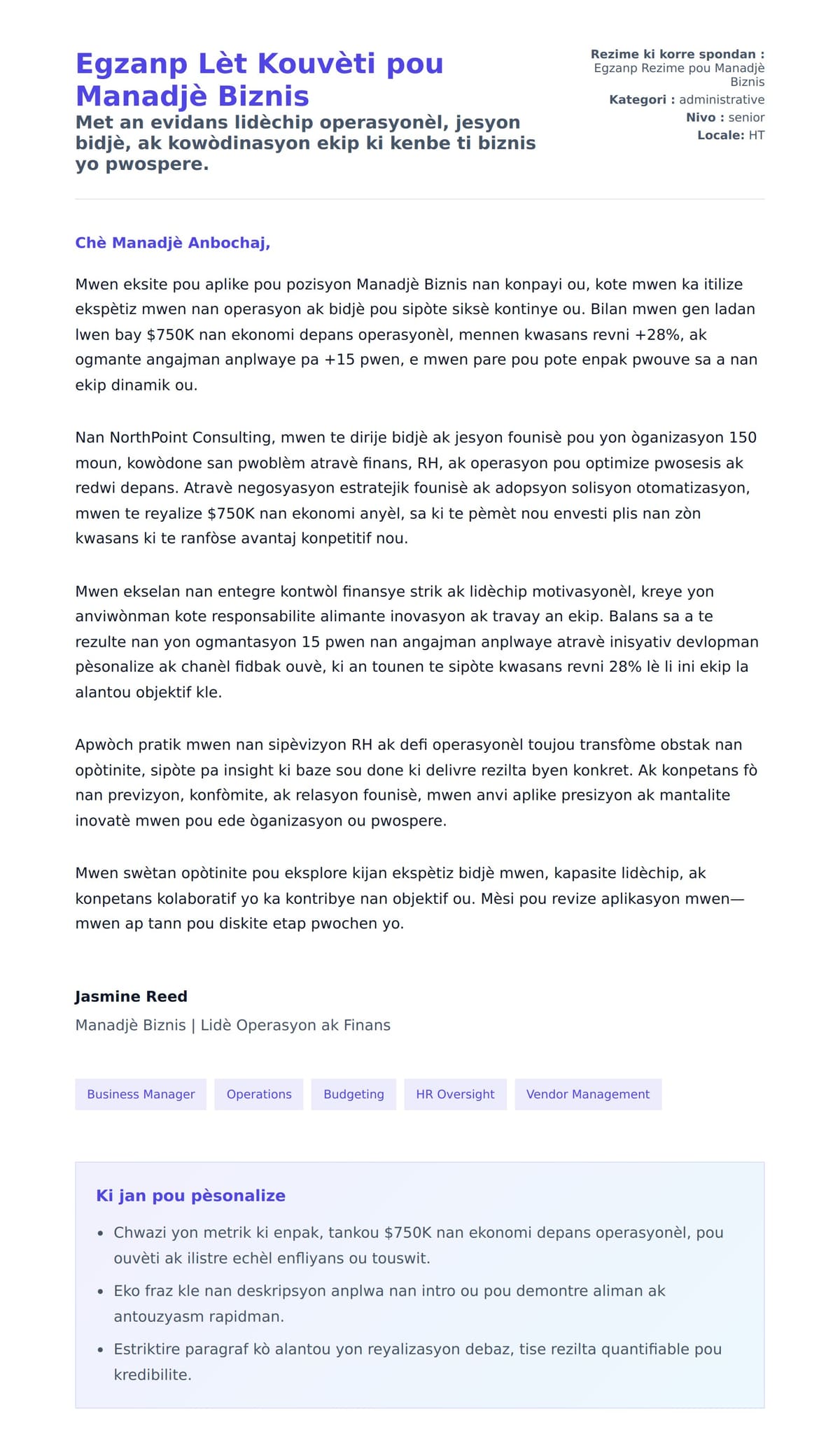Select the 'senior' level value
Screen dimensions: 840x1456
click(746, 118)
